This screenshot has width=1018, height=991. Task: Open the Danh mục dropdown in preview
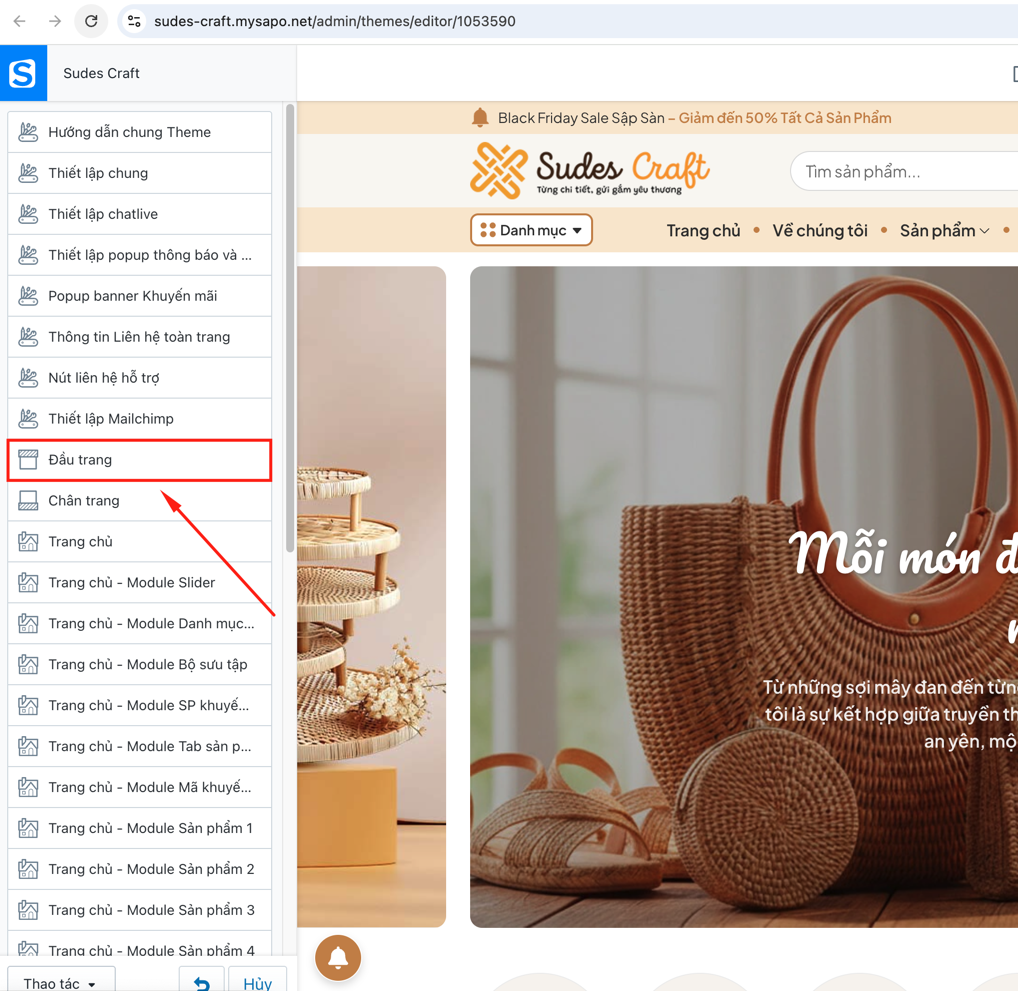click(531, 230)
